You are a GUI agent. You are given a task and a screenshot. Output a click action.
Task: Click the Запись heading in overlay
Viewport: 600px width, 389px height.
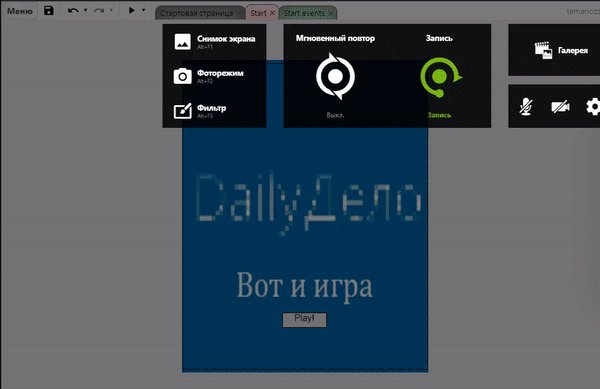tap(439, 38)
